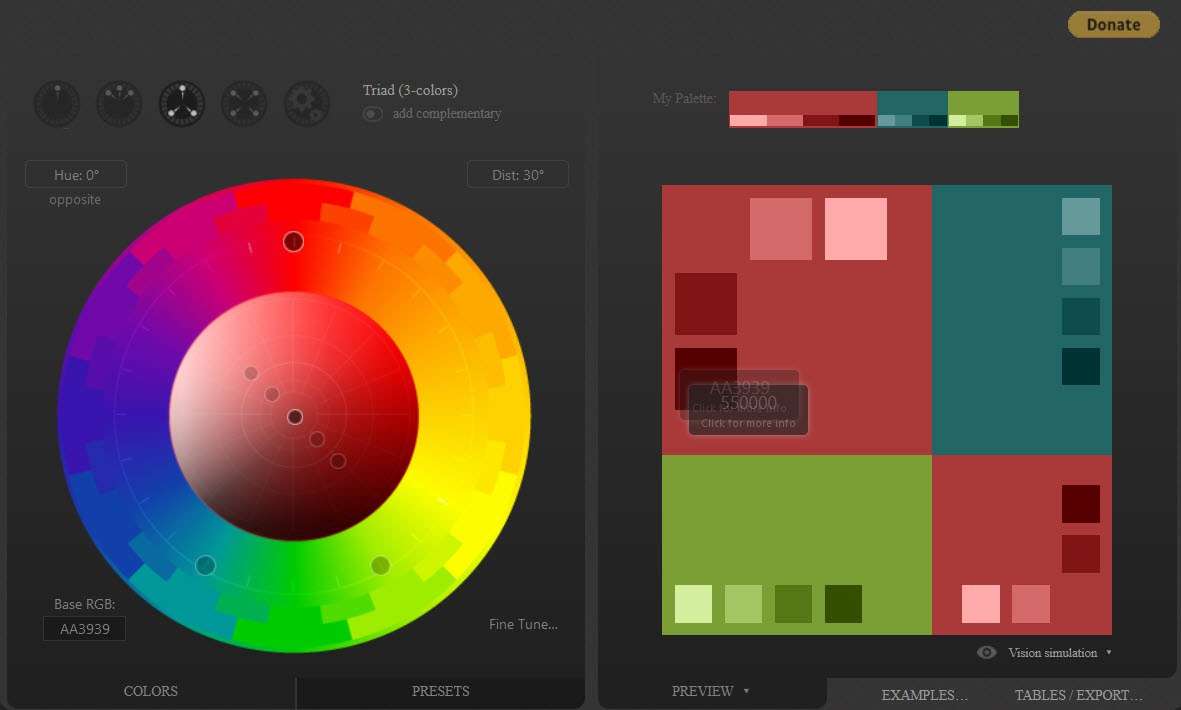Viewport: 1181px width, 710px height.
Task: Enable the add complementary option
Action: pos(372,113)
